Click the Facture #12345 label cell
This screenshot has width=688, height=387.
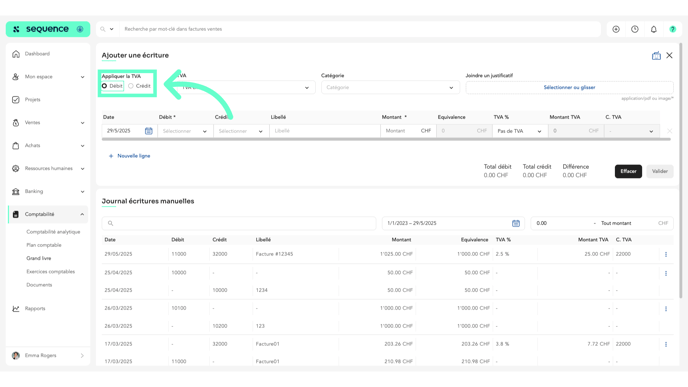point(274,254)
